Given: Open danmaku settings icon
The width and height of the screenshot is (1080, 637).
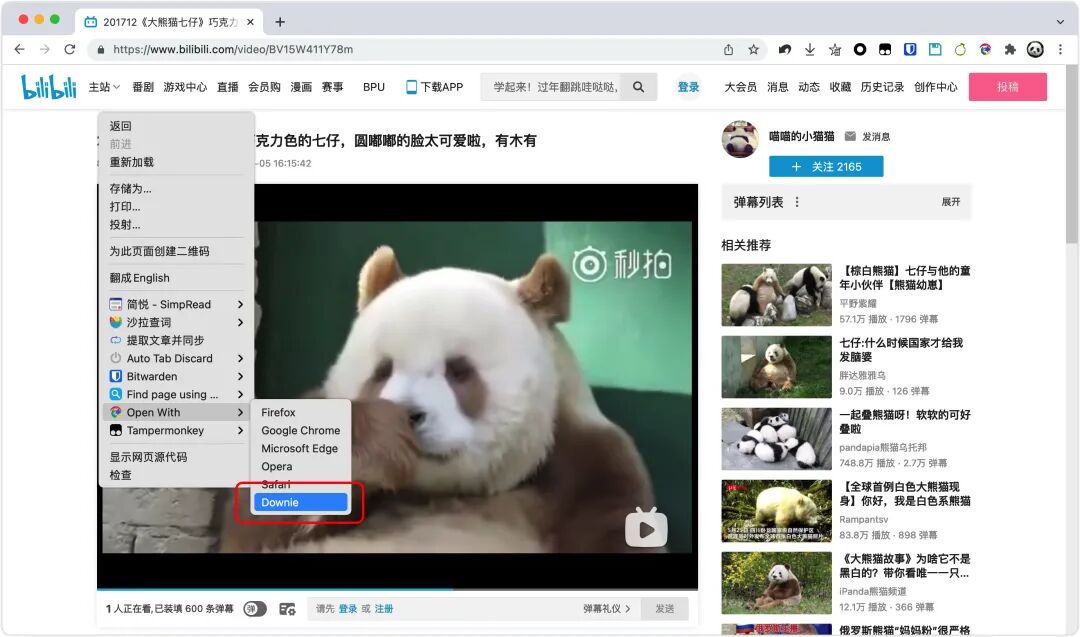Looking at the screenshot, I should [x=287, y=609].
